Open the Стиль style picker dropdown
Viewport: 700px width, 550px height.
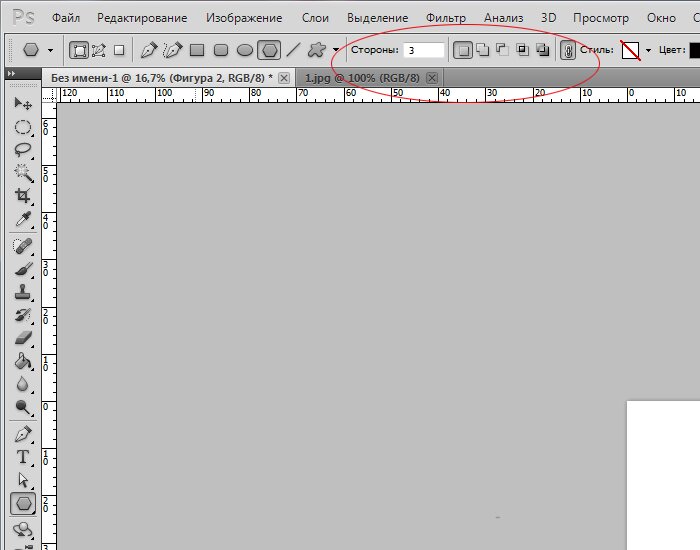click(x=648, y=50)
